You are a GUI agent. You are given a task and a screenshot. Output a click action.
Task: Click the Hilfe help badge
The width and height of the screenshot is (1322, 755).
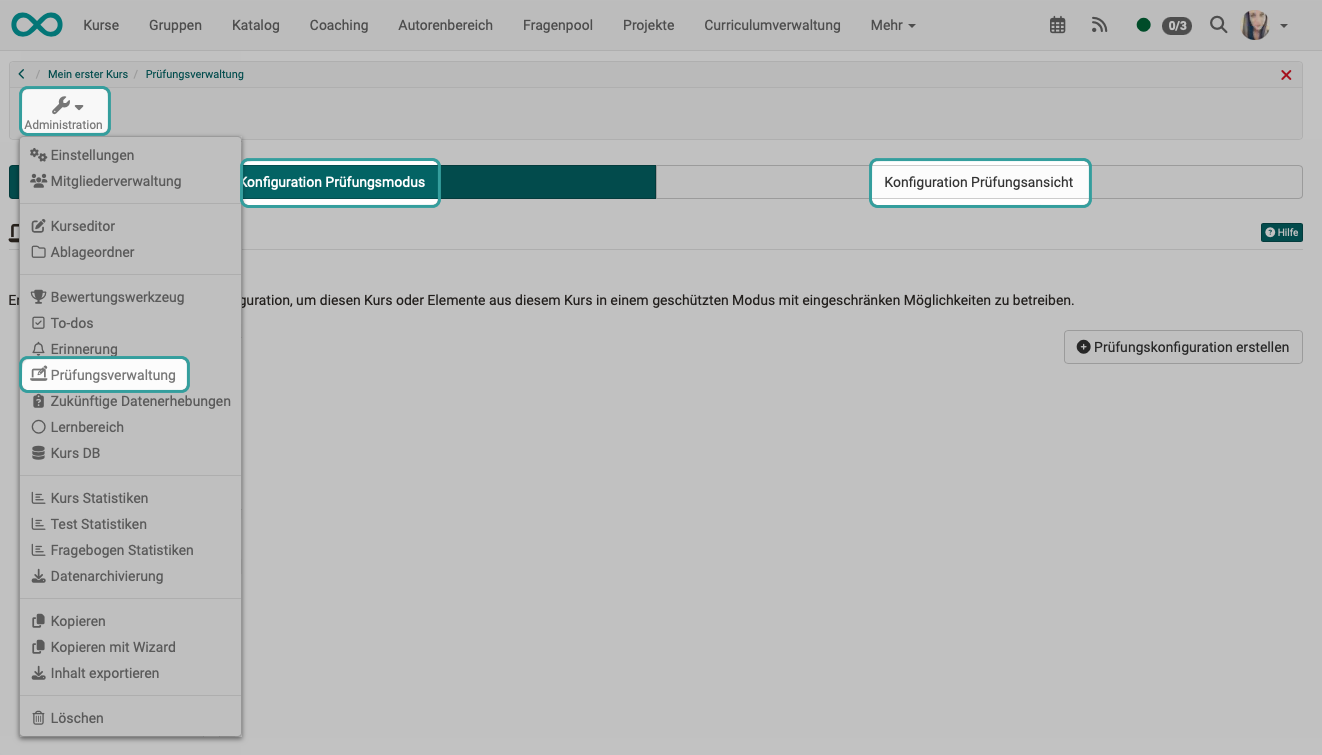pos(1281,232)
